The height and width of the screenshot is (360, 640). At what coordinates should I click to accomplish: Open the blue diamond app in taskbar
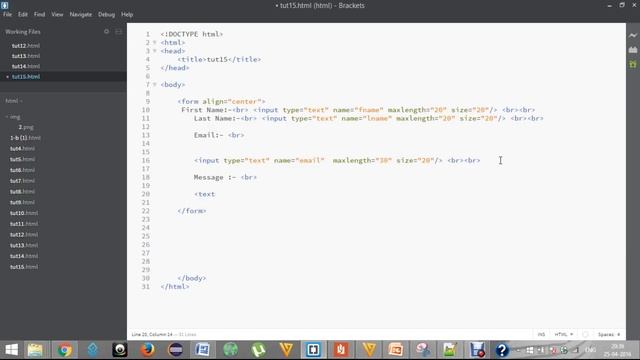click(x=92, y=350)
